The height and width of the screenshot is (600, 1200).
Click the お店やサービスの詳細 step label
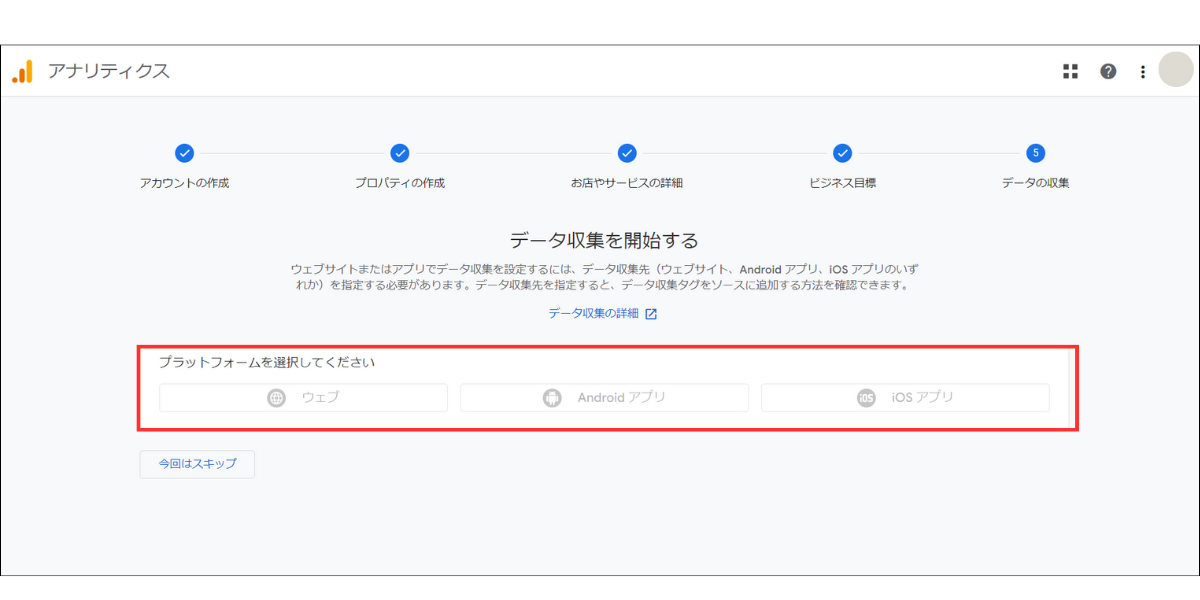627,183
